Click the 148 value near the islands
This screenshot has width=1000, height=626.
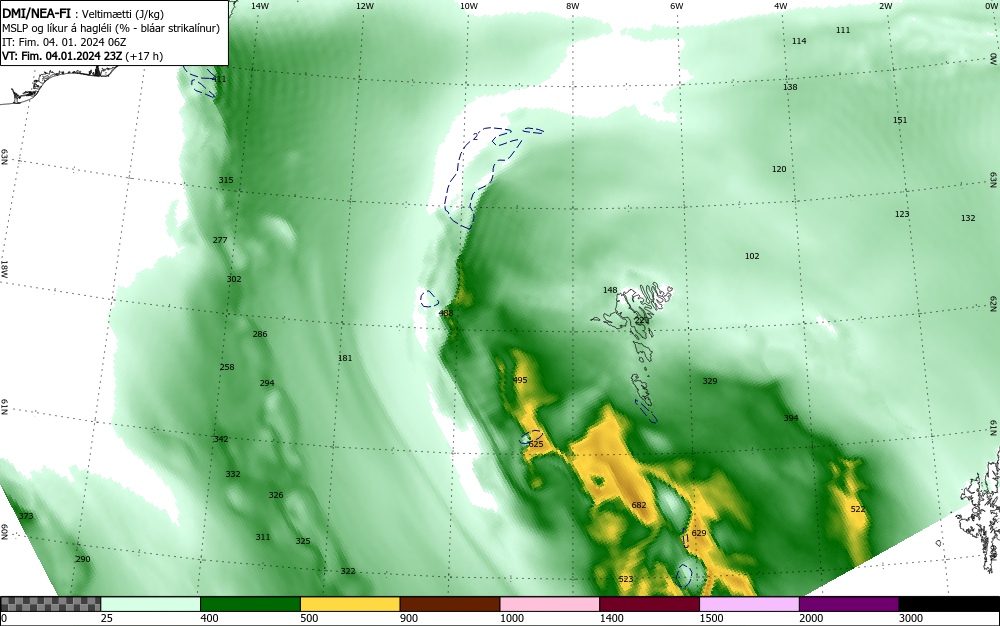point(610,290)
